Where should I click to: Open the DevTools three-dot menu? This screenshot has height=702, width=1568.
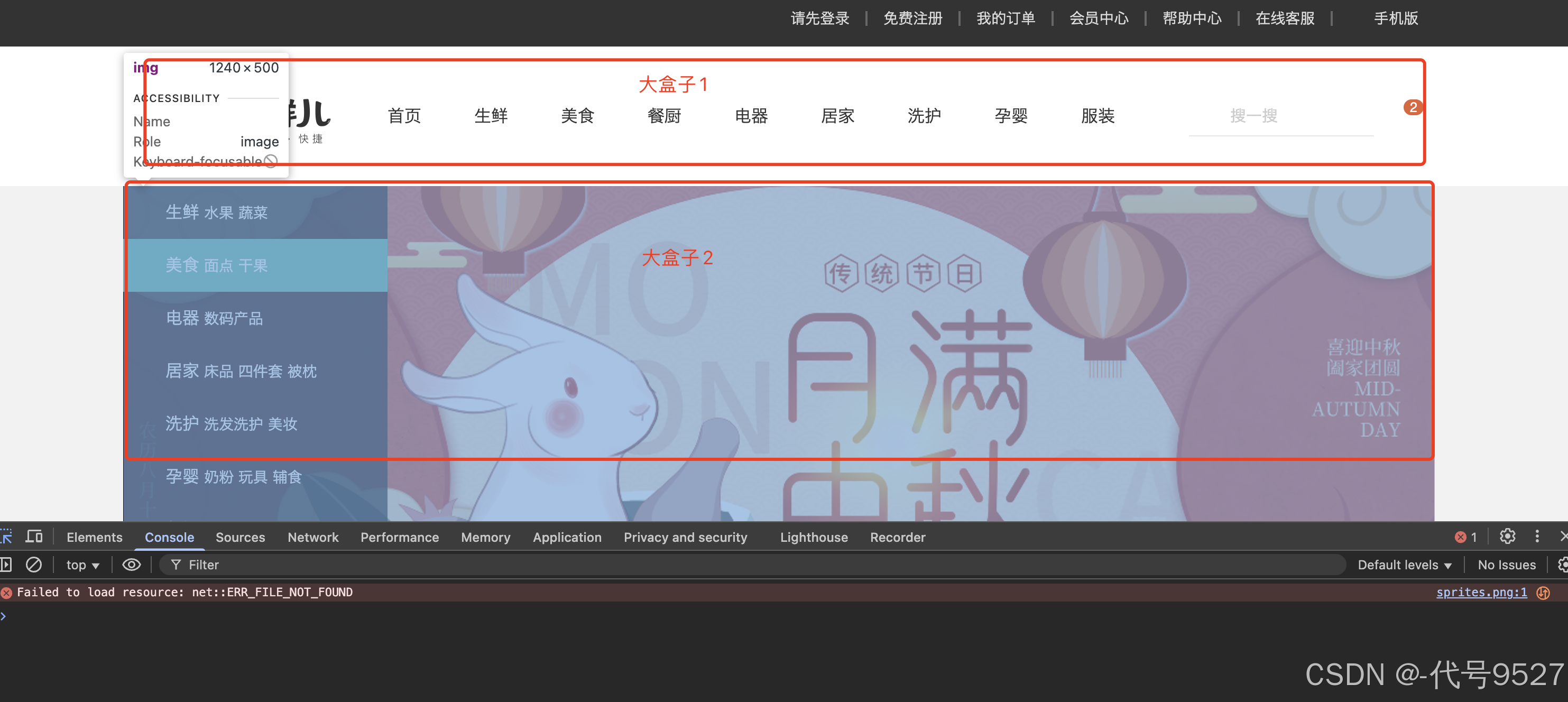[x=1537, y=537]
